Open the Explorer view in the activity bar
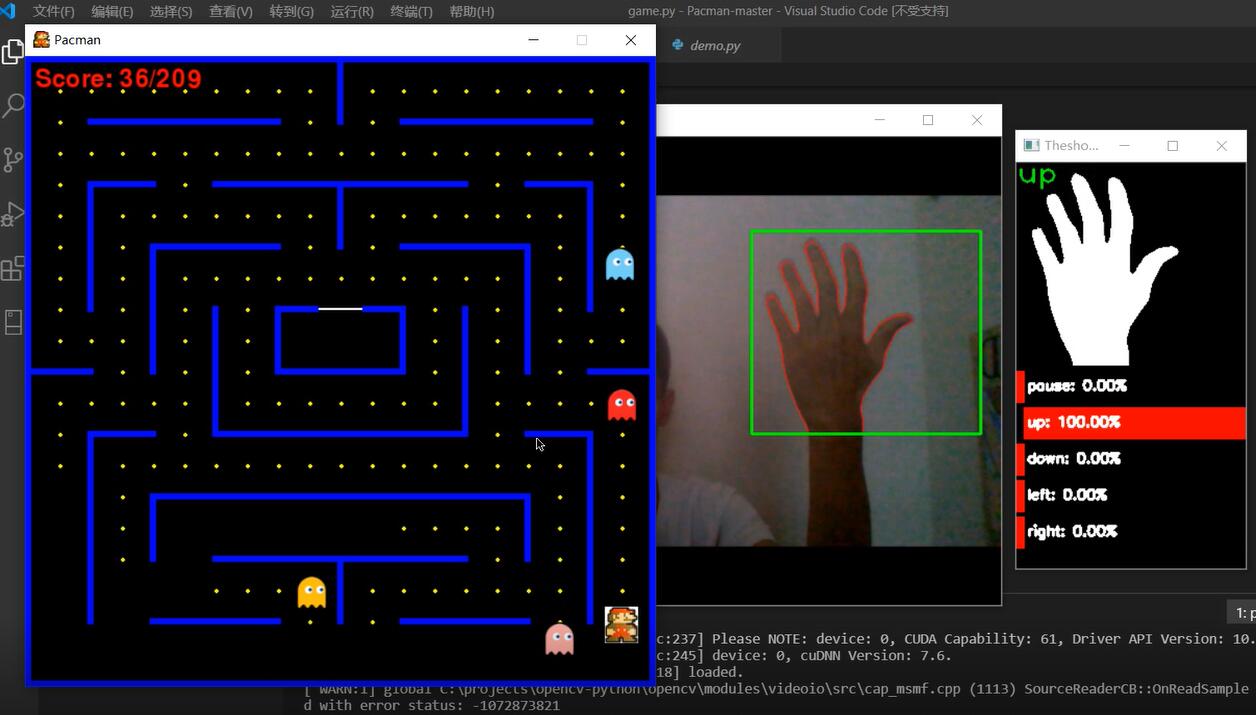 coord(13,52)
